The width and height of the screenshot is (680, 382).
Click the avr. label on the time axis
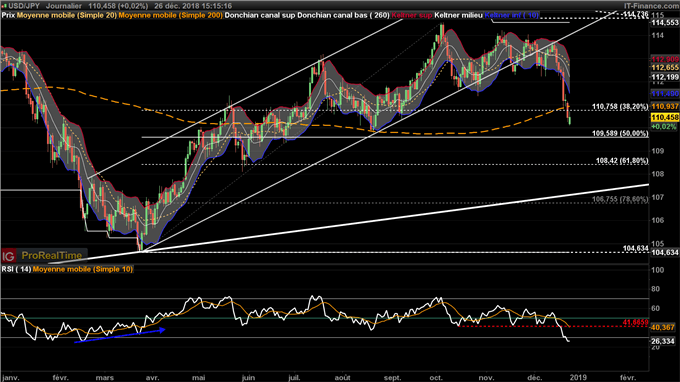pos(152,378)
